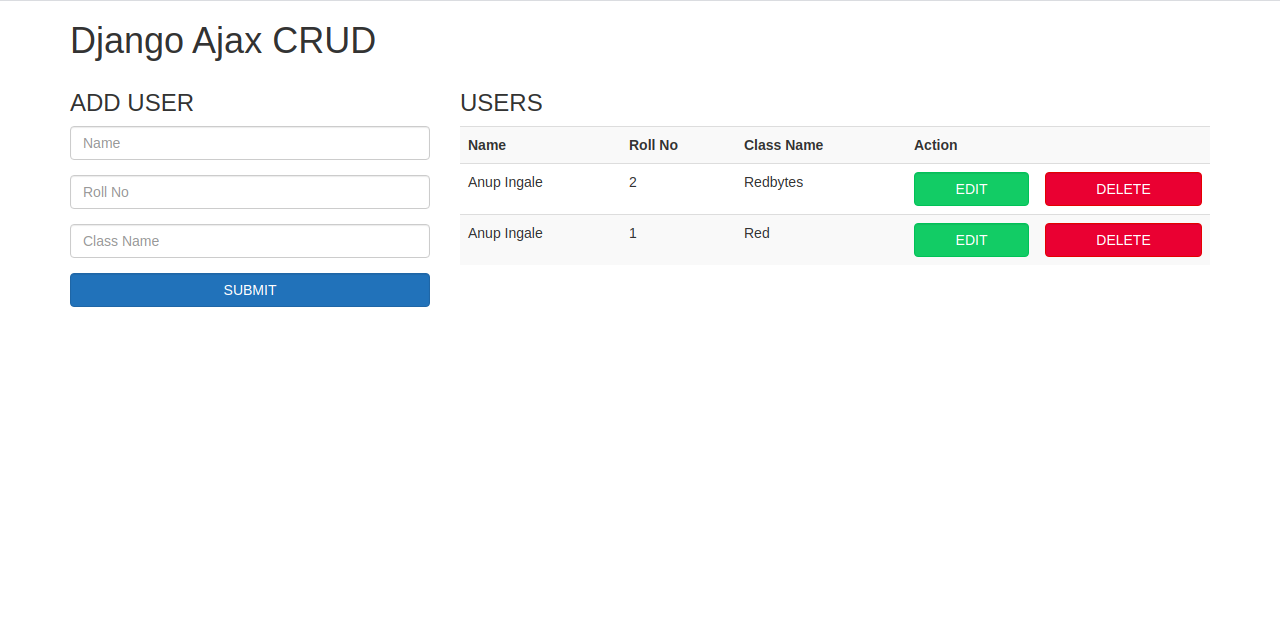Viewport: 1280px width, 628px height.
Task: Select the Redbytes class name cell
Action: tap(773, 182)
